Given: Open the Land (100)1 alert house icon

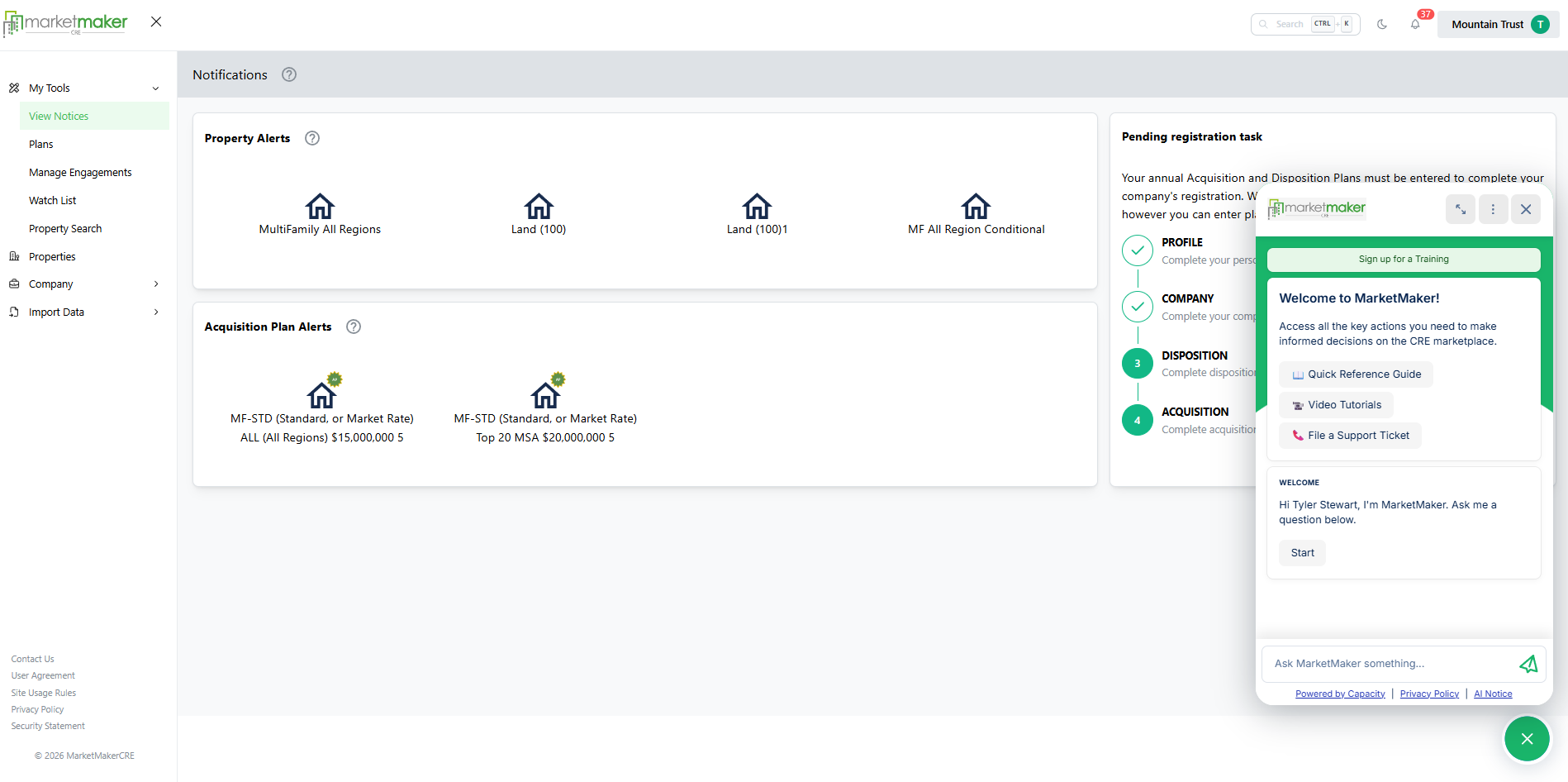Looking at the screenshot, I should [757, 206].
